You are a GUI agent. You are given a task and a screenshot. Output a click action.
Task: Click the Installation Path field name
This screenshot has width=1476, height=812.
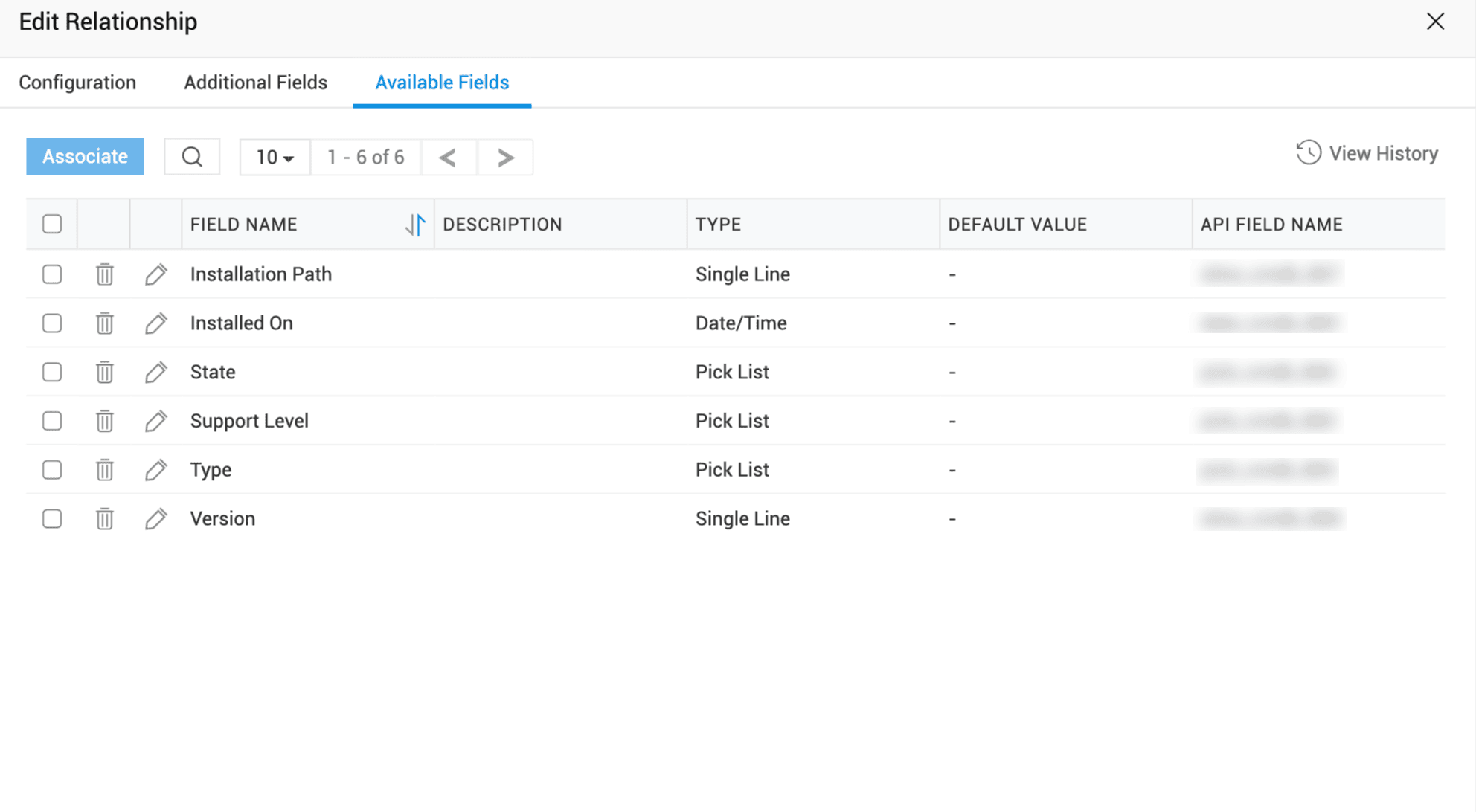pos(260,274)
